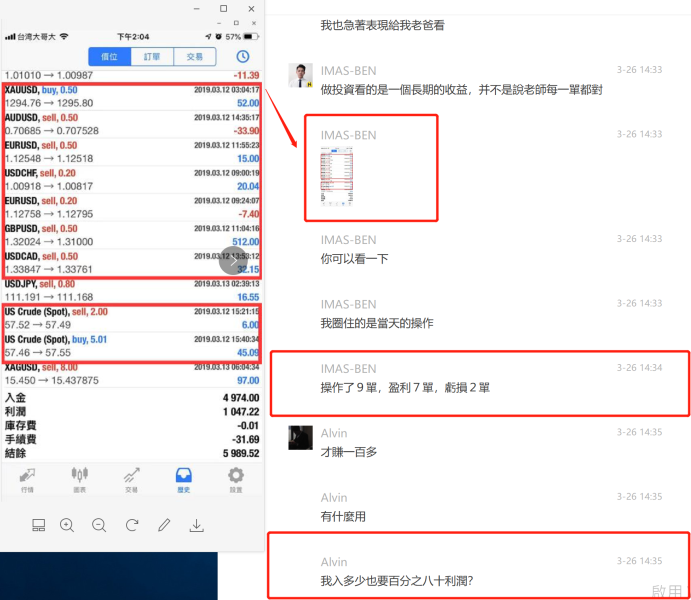Open the 交易 trade icon in bottom bar
The height and width of the screenshot is (600, 691).
click(131, 479)
